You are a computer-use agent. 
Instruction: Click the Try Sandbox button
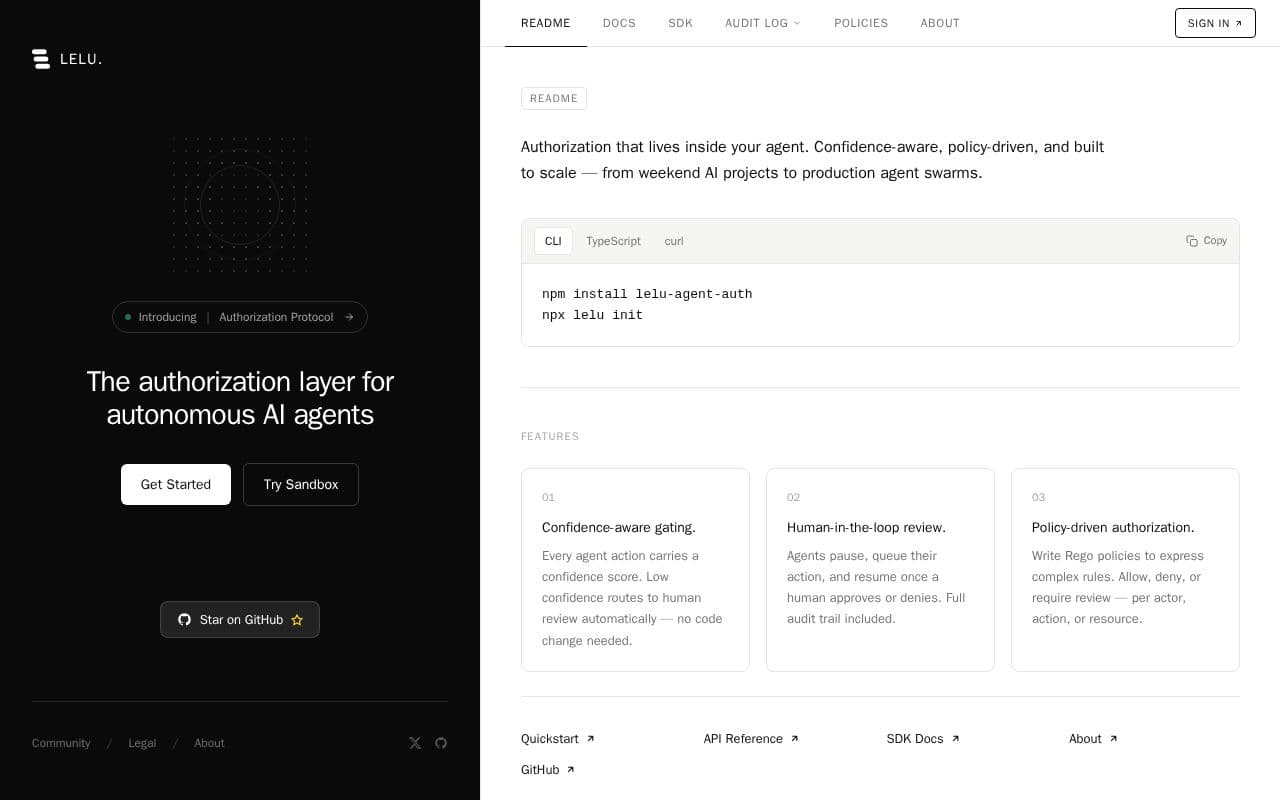pos(301,484)
